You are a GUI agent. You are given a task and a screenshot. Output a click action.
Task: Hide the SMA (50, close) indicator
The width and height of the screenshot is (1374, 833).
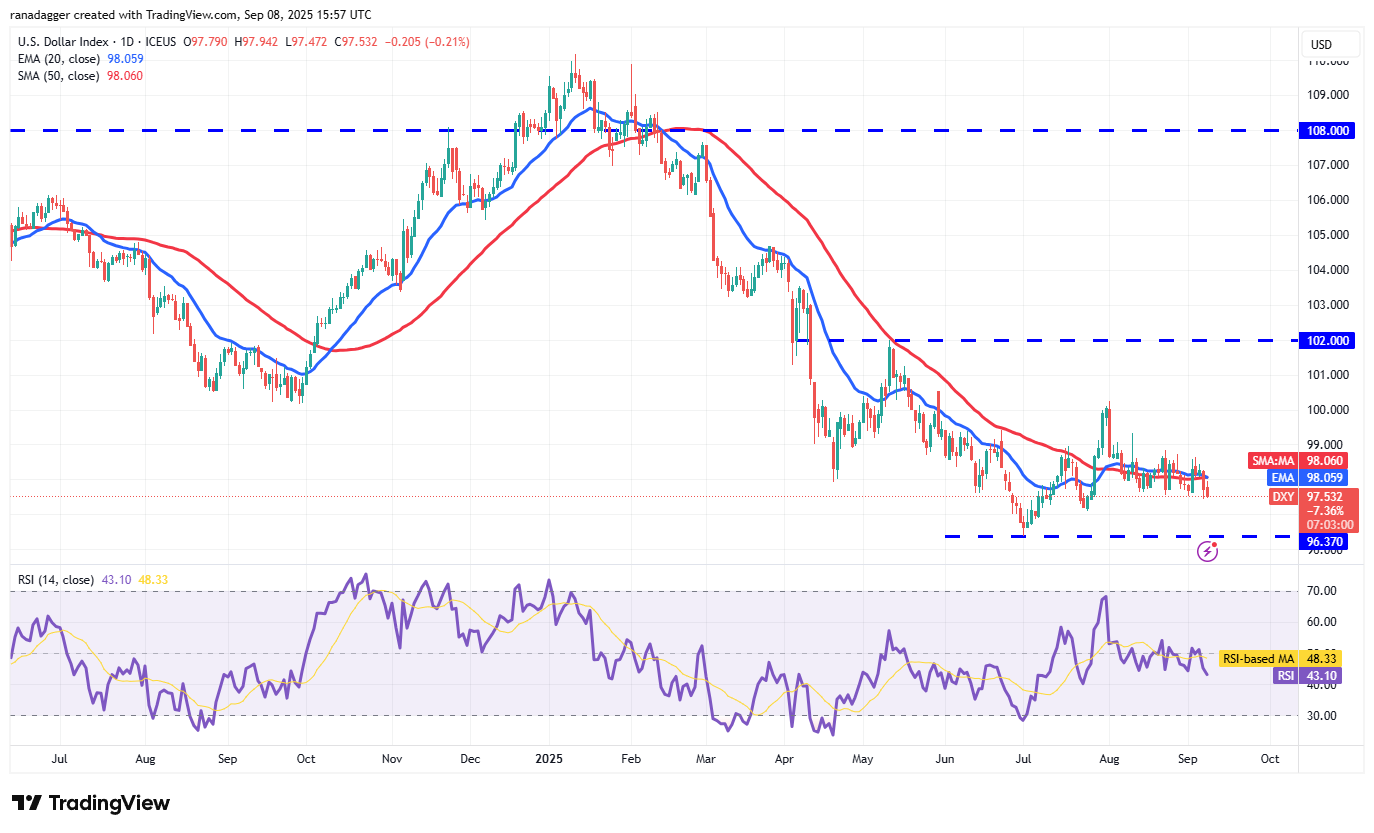60,75
